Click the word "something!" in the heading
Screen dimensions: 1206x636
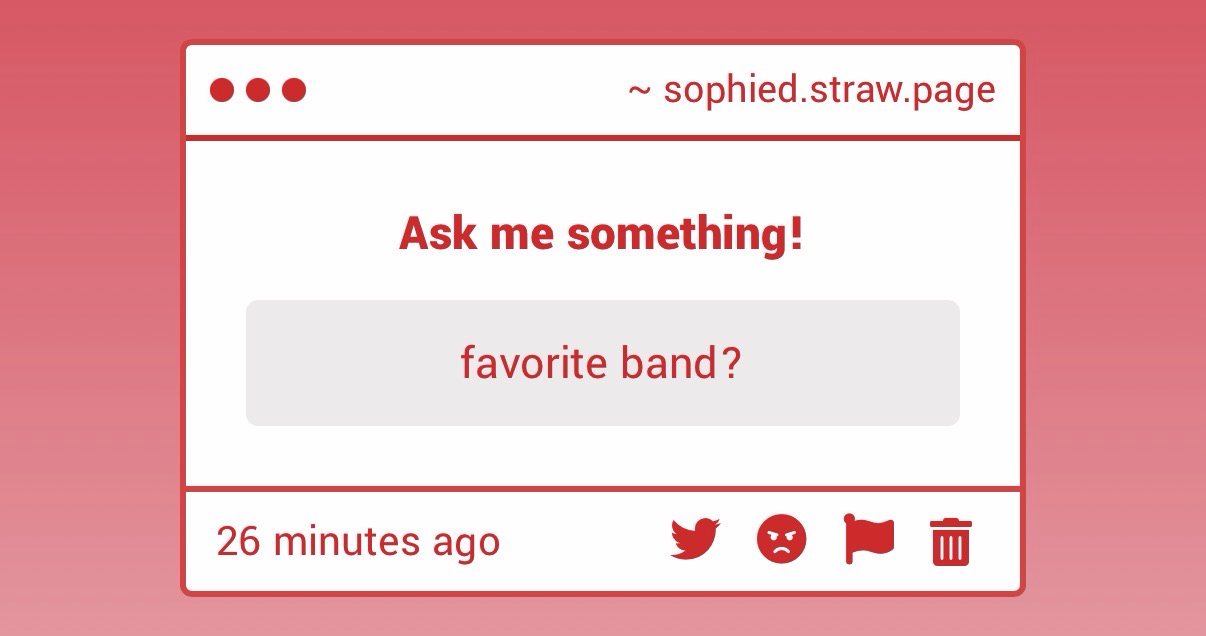tap(685, 234)
